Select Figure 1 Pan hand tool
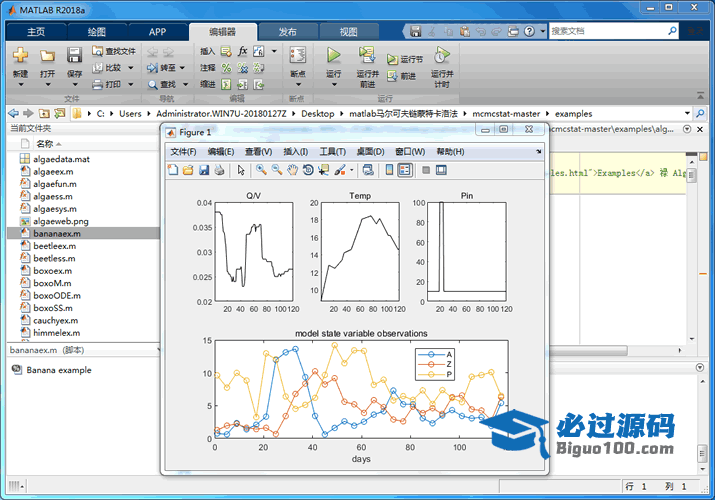This screenshot has height=500, width=715. (x=292, y=170)
